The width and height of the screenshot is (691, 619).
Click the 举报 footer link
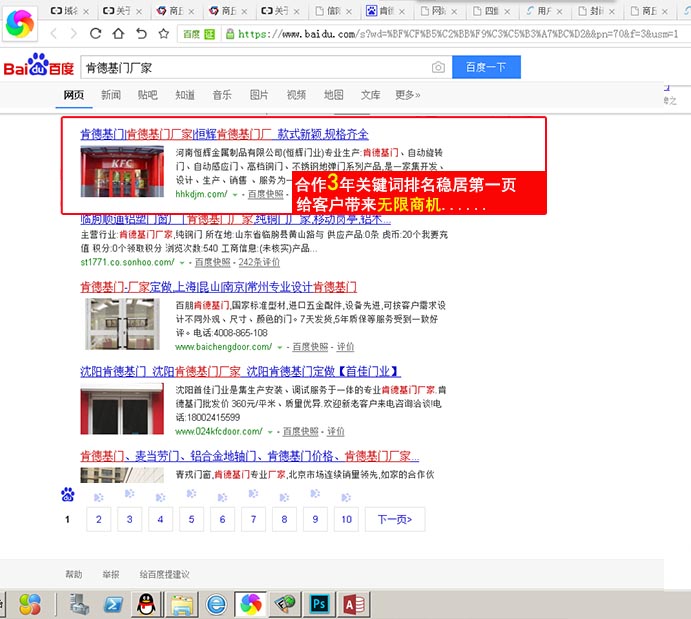111,574
